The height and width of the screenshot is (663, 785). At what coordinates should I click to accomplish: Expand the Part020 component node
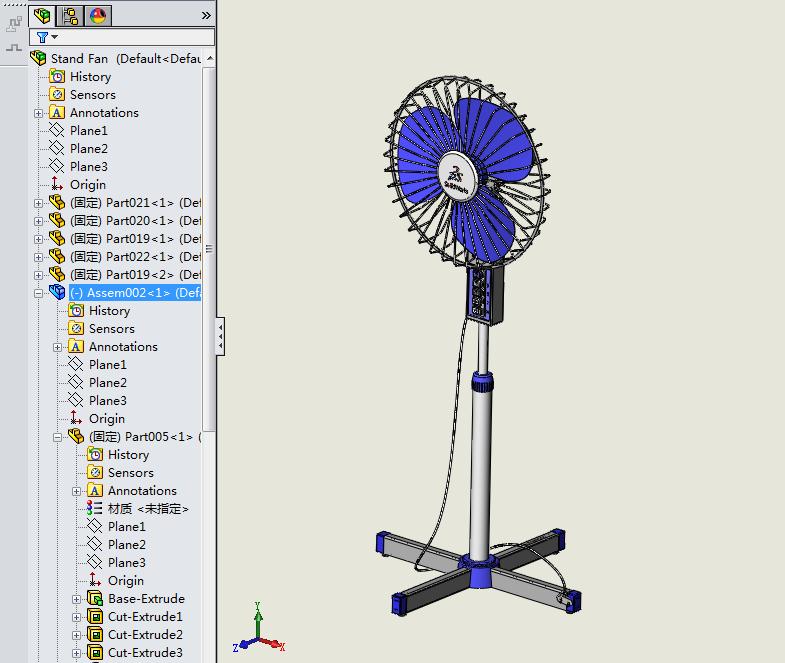39,221
